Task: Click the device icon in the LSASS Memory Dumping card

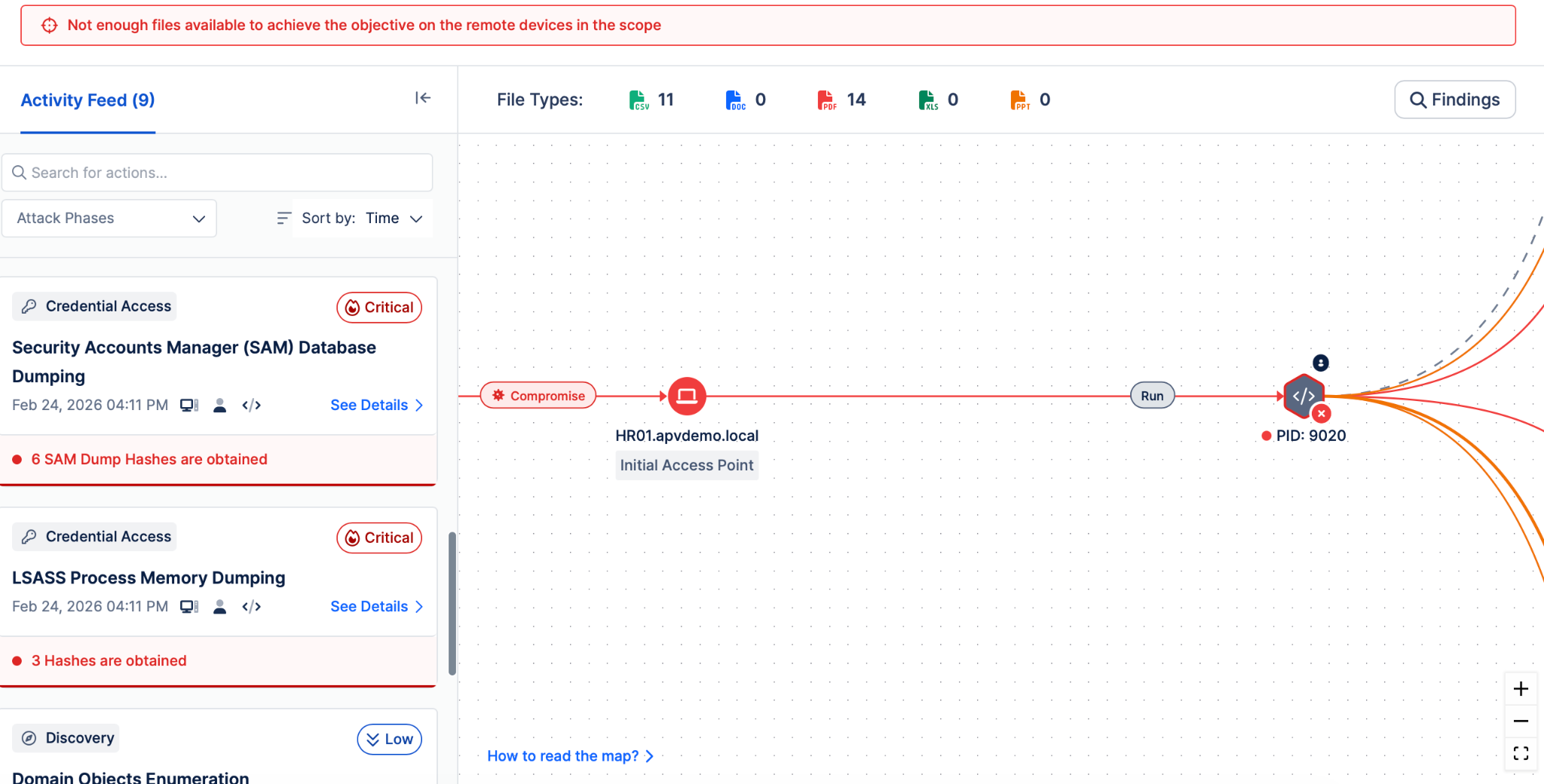Action: tap(189, 607)
